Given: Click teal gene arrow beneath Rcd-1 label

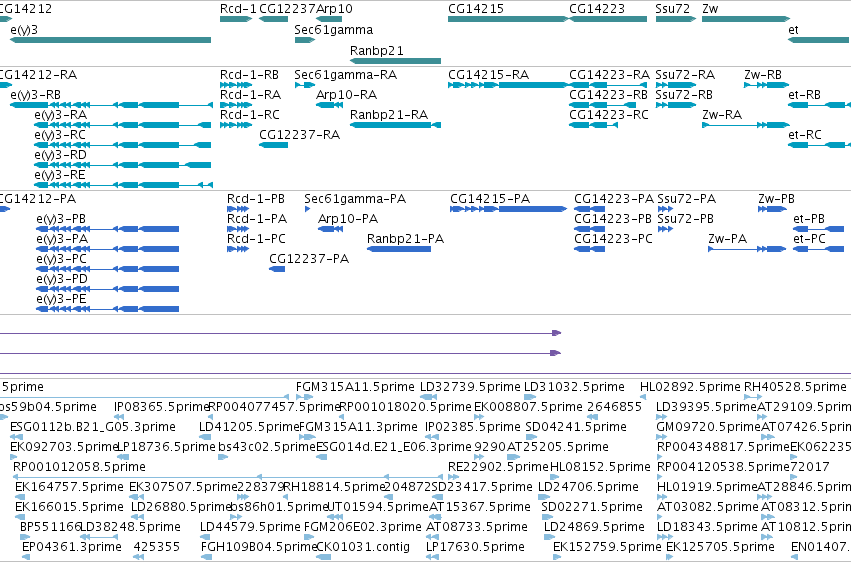Looking at the screenshot, I should tap(236, 19).
